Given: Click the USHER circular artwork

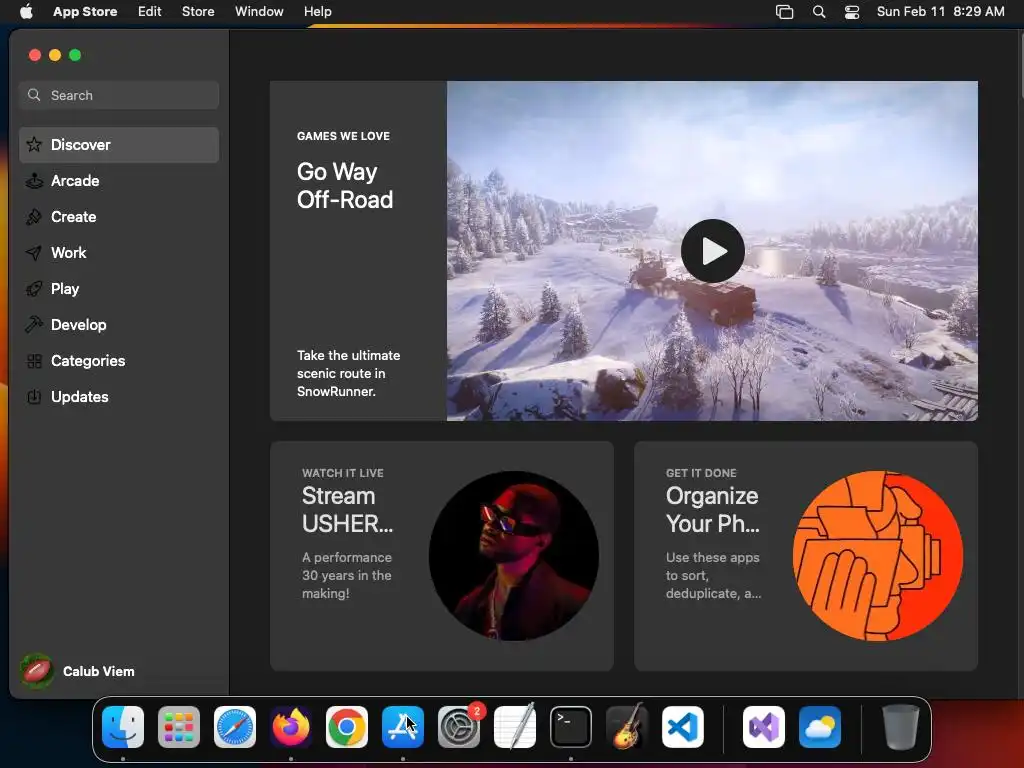Looking at the screenshot, I should click(513, 556).
